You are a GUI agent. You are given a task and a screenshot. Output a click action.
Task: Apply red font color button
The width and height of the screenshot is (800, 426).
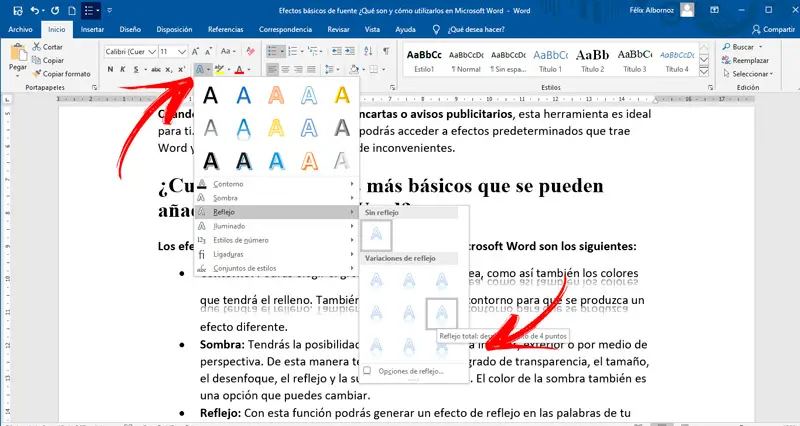point(239,69)
